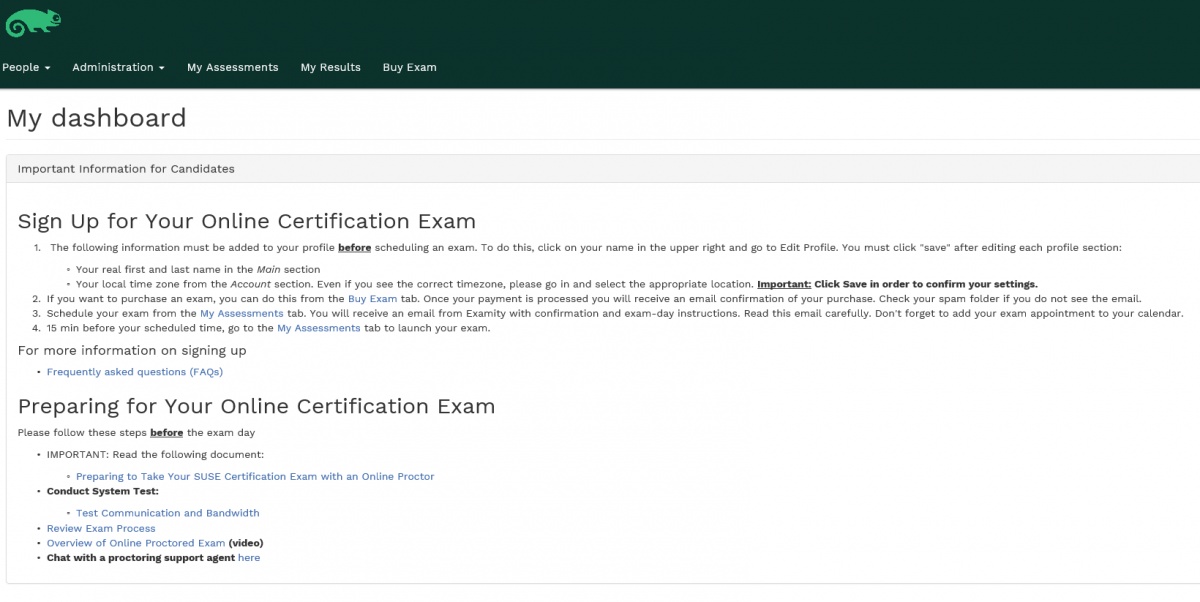The width and height of the screenshot is (1200, 602).
Task: Select Buy Exam in the top navigation
Action: [x=409, y=67]
